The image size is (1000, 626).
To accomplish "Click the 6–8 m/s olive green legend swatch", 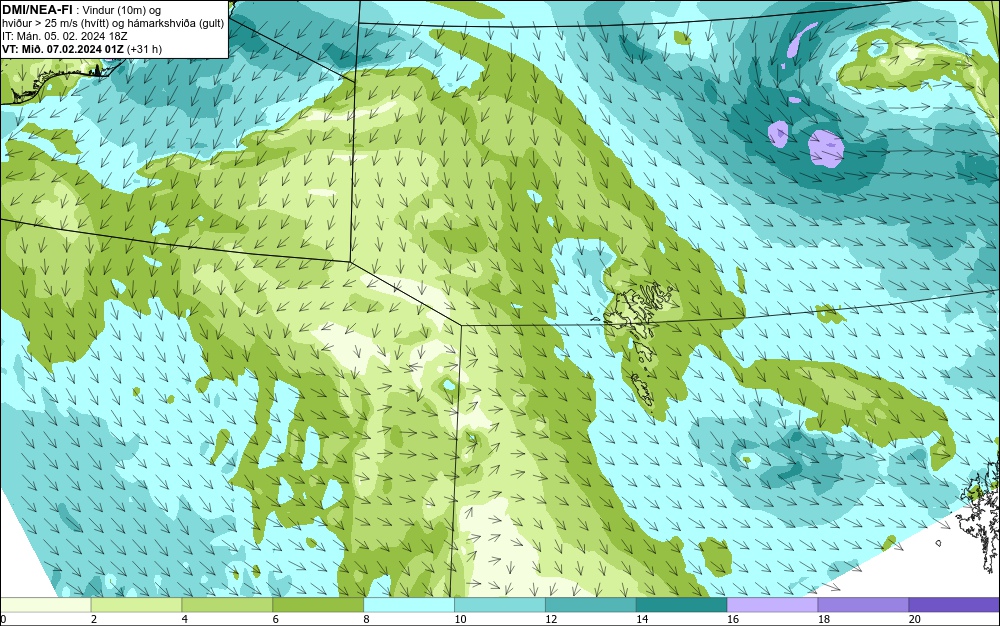I will tap(318, 605).
